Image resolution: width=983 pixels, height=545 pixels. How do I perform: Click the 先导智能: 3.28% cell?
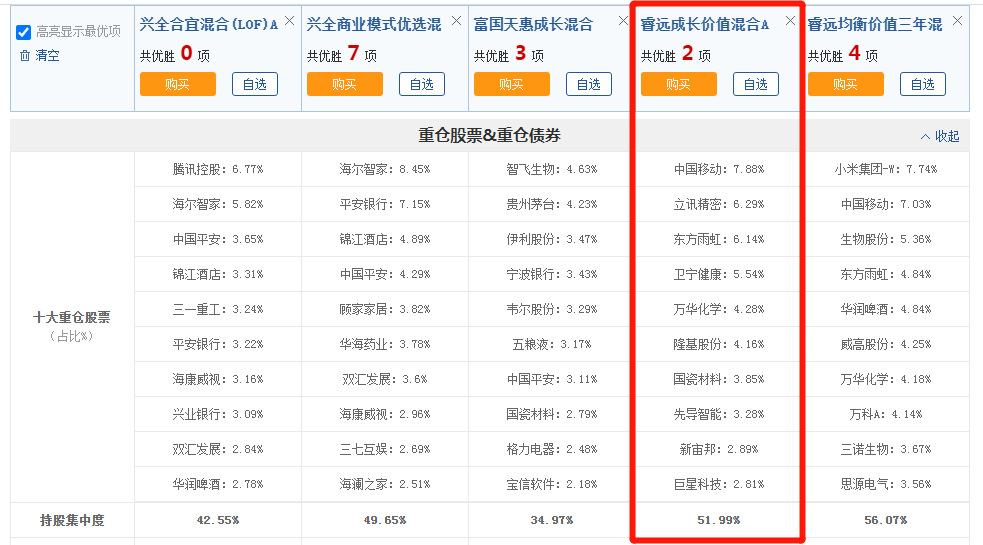(x=719, y=415)
